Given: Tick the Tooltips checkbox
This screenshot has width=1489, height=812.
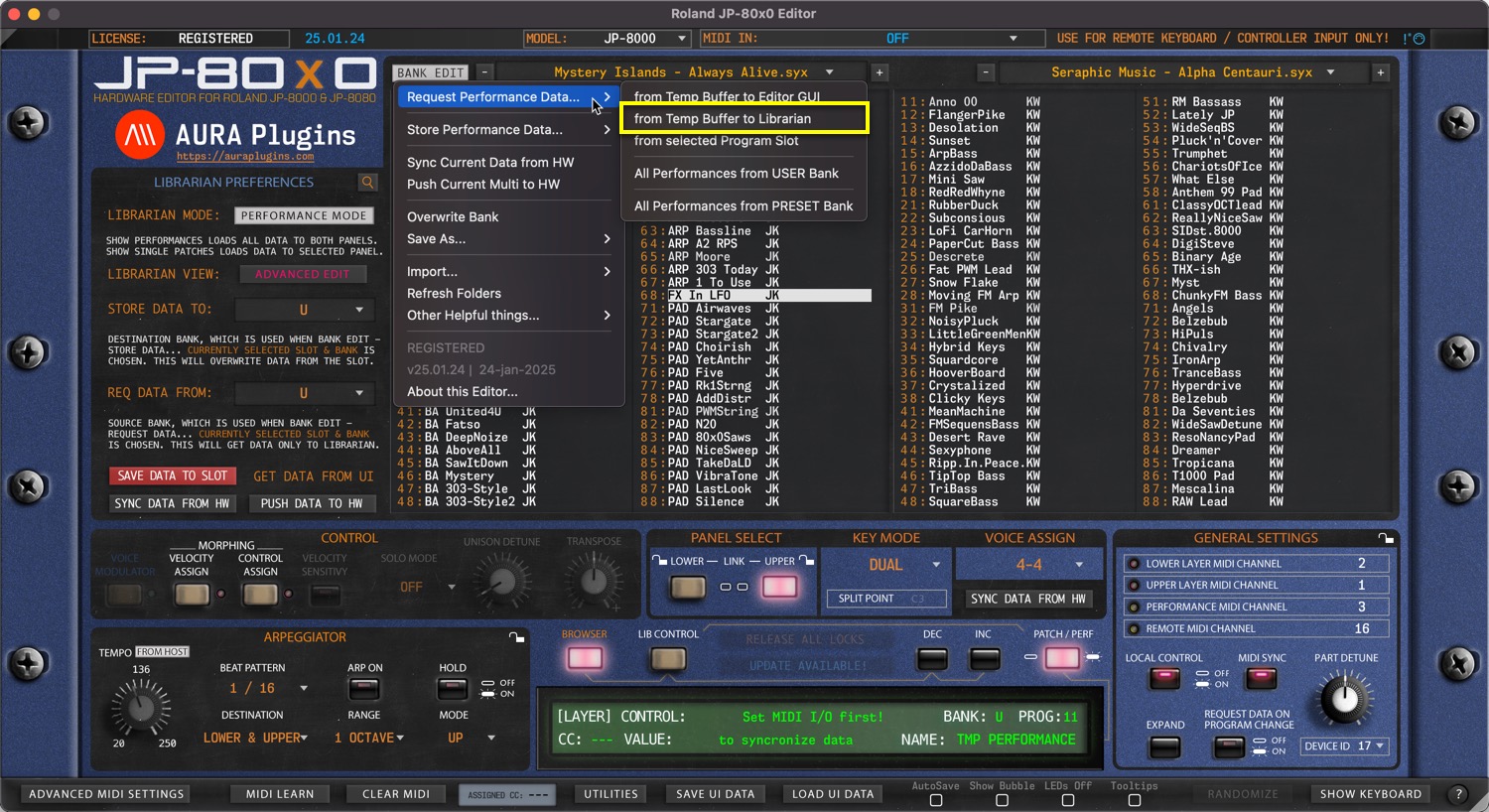Looking at the screenshot, I should pyautogui.click(x=1134, y=800).
